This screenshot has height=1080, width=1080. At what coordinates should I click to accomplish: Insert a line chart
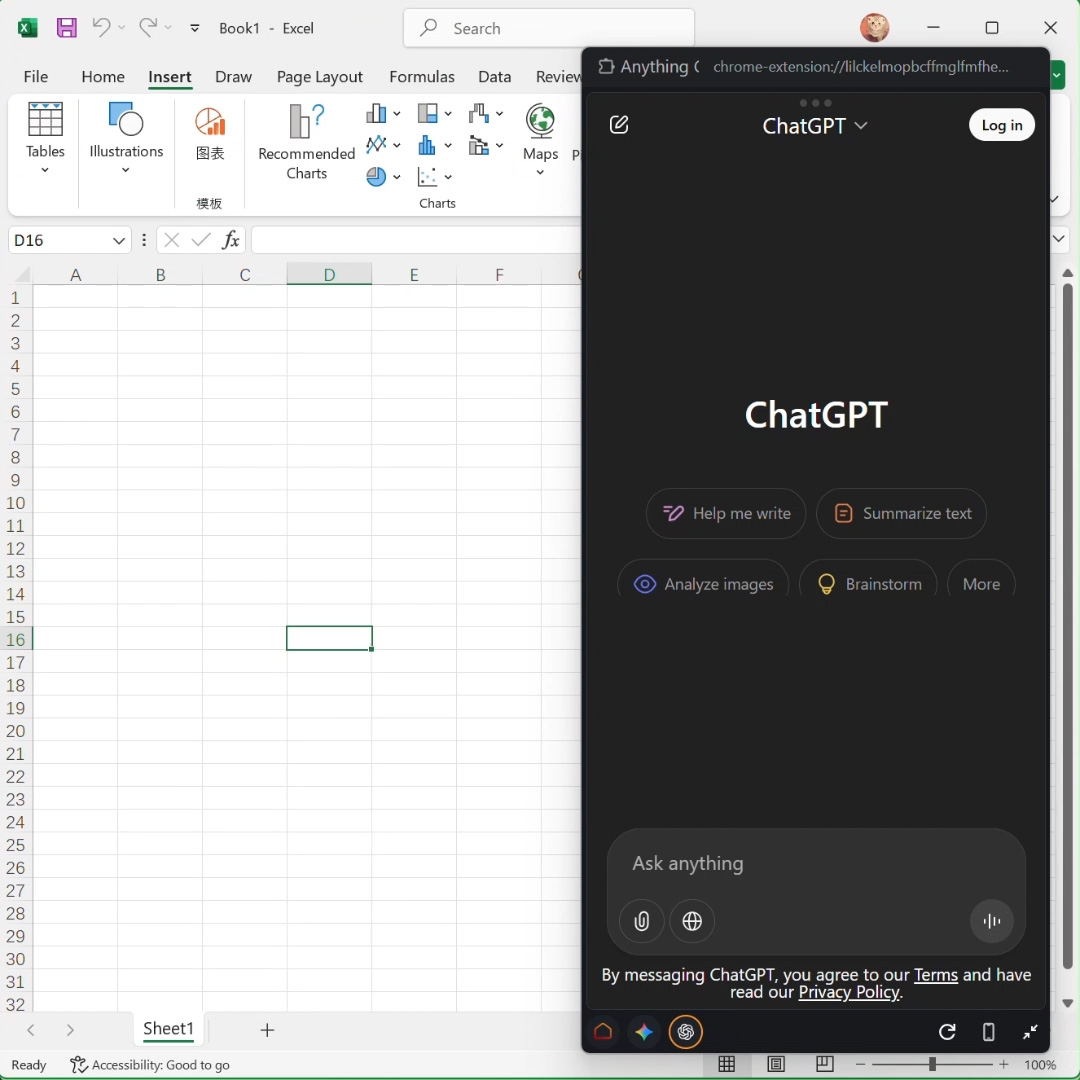click(x=378, y=145)
